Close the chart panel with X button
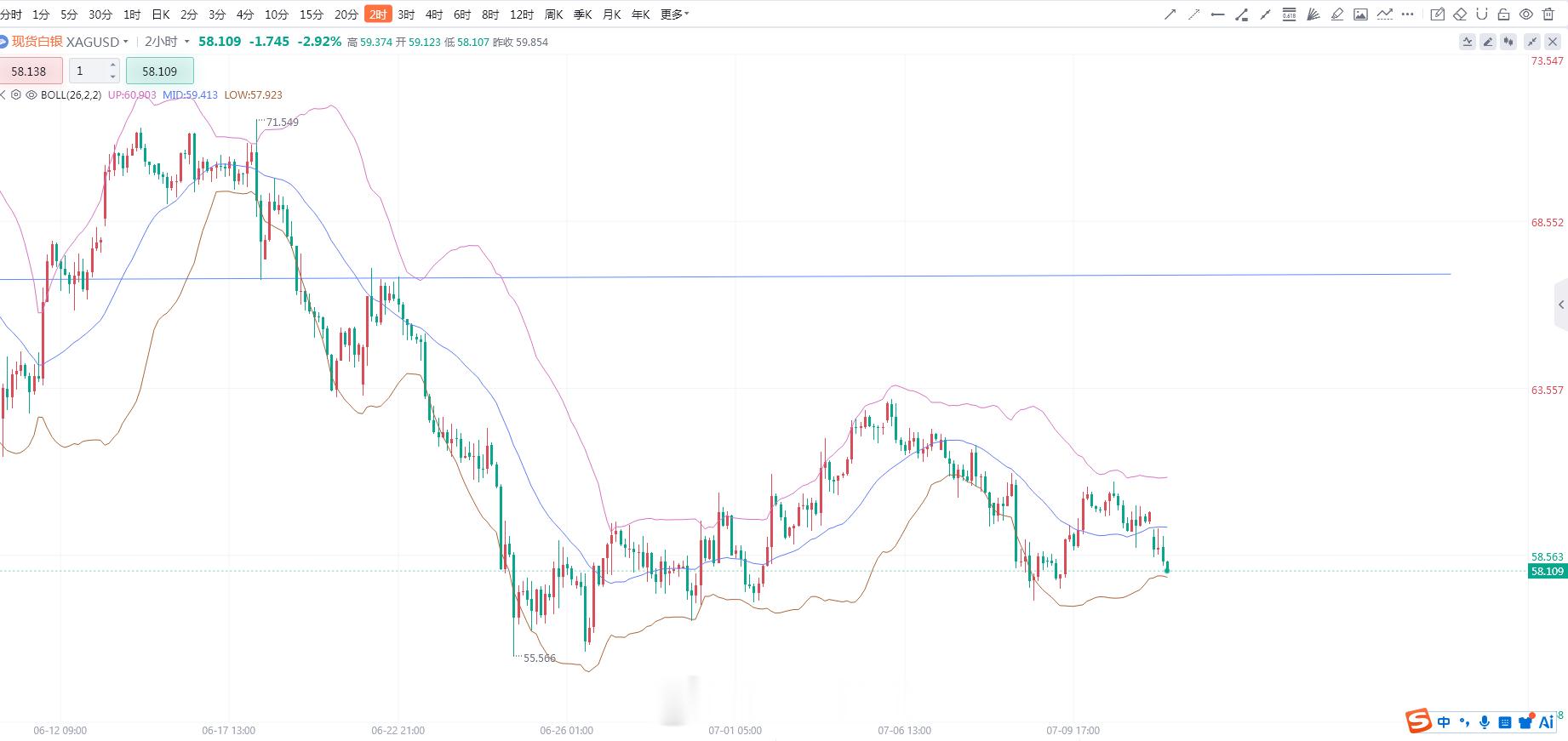 [x=1553, y=42]
